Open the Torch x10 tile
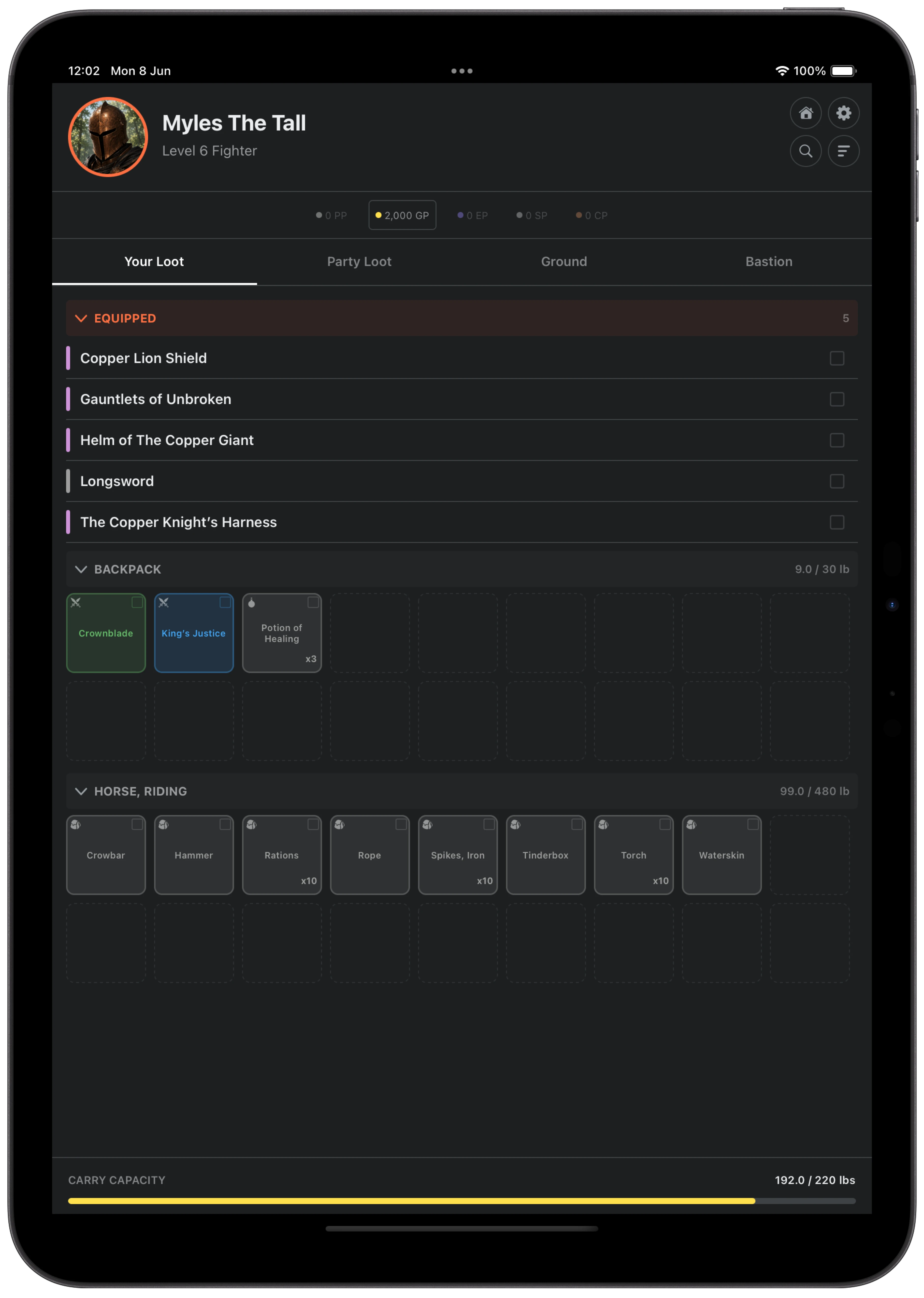Image resolution: width=924 pixels, height=1298 pixels. click(634, 855)
